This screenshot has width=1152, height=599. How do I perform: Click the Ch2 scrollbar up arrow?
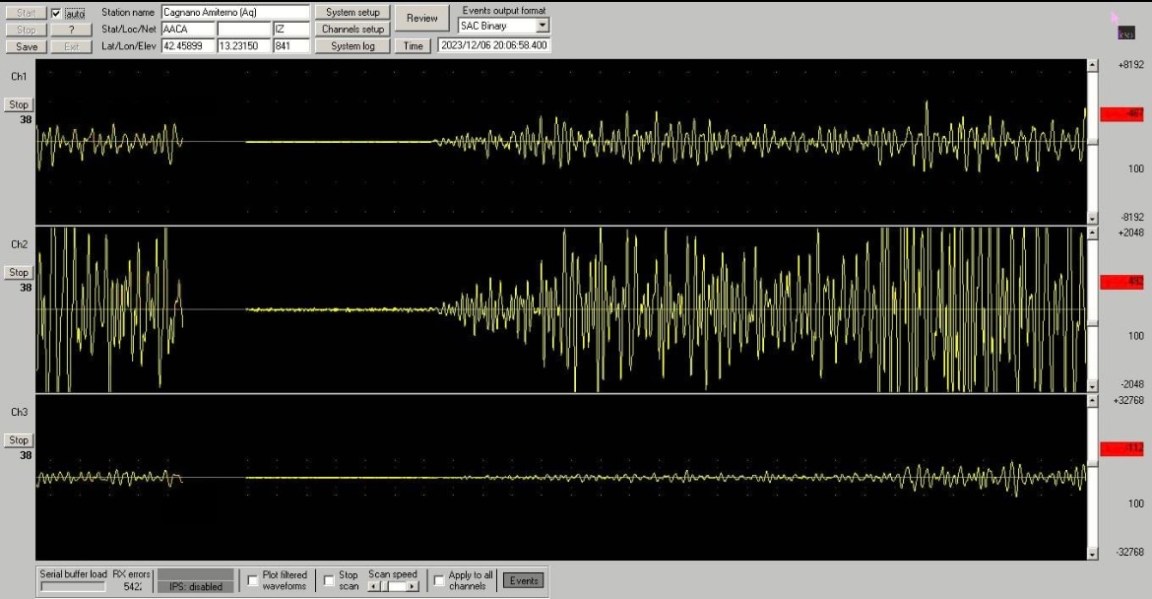point(1092,233)
